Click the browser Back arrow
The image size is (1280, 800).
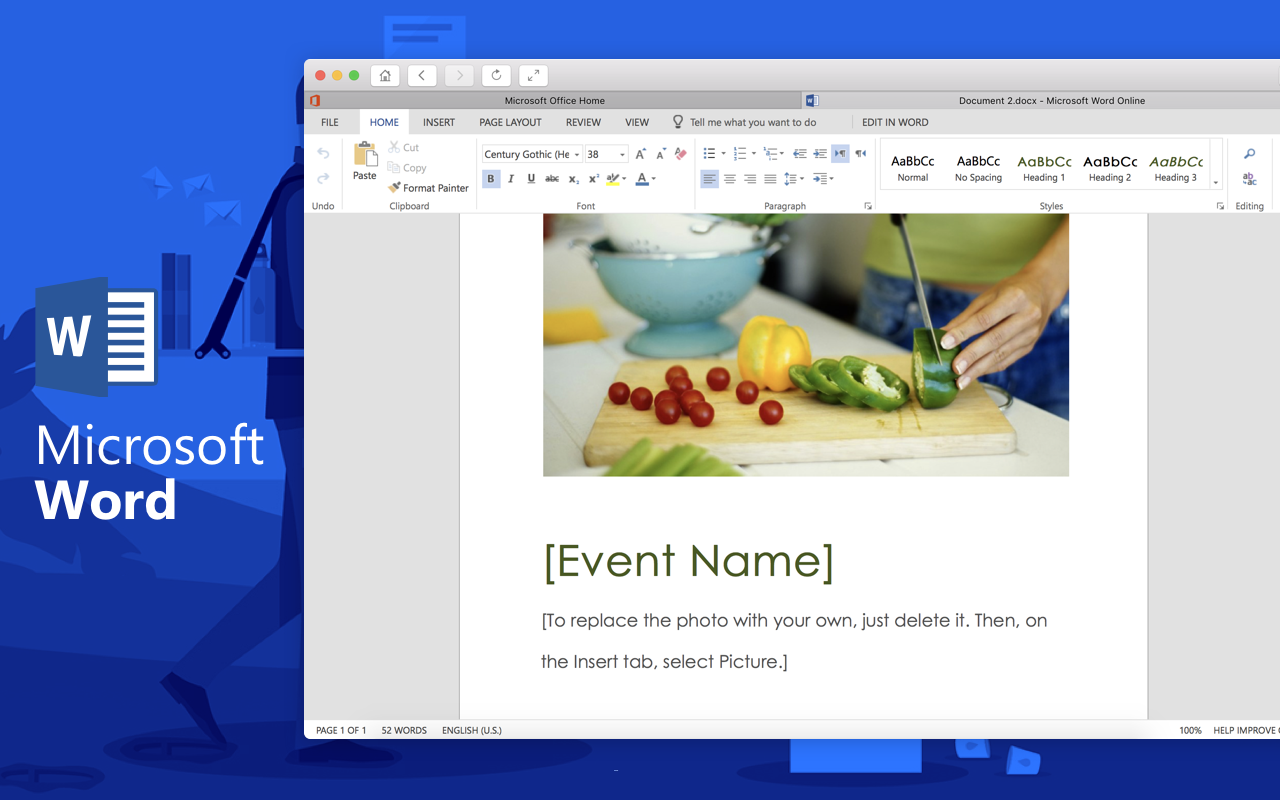tap(422, 75)
